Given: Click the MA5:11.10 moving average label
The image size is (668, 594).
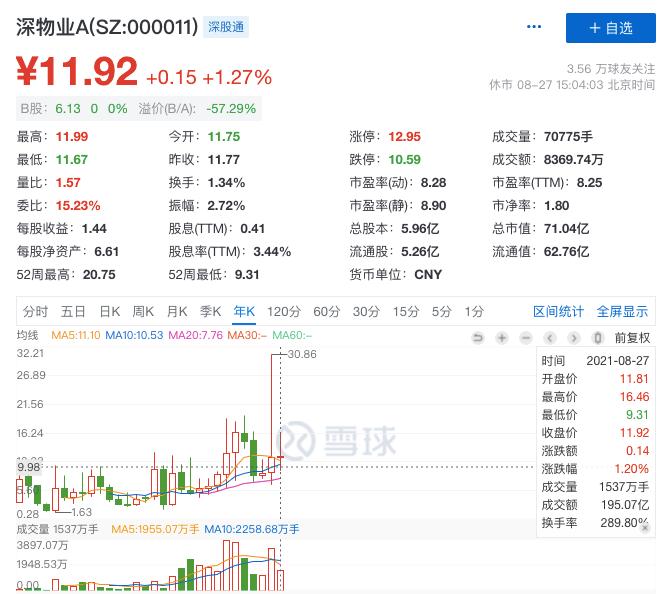Looking at the screenshot, I should pyautogui.click(x=76, y=335).
